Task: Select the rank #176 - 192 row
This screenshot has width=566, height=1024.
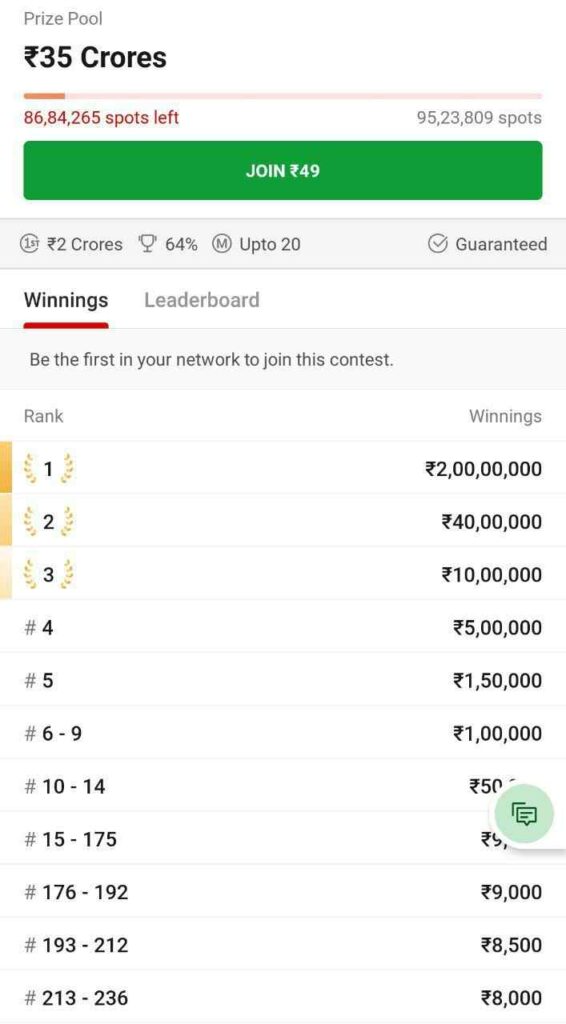Action: point(283,892)
